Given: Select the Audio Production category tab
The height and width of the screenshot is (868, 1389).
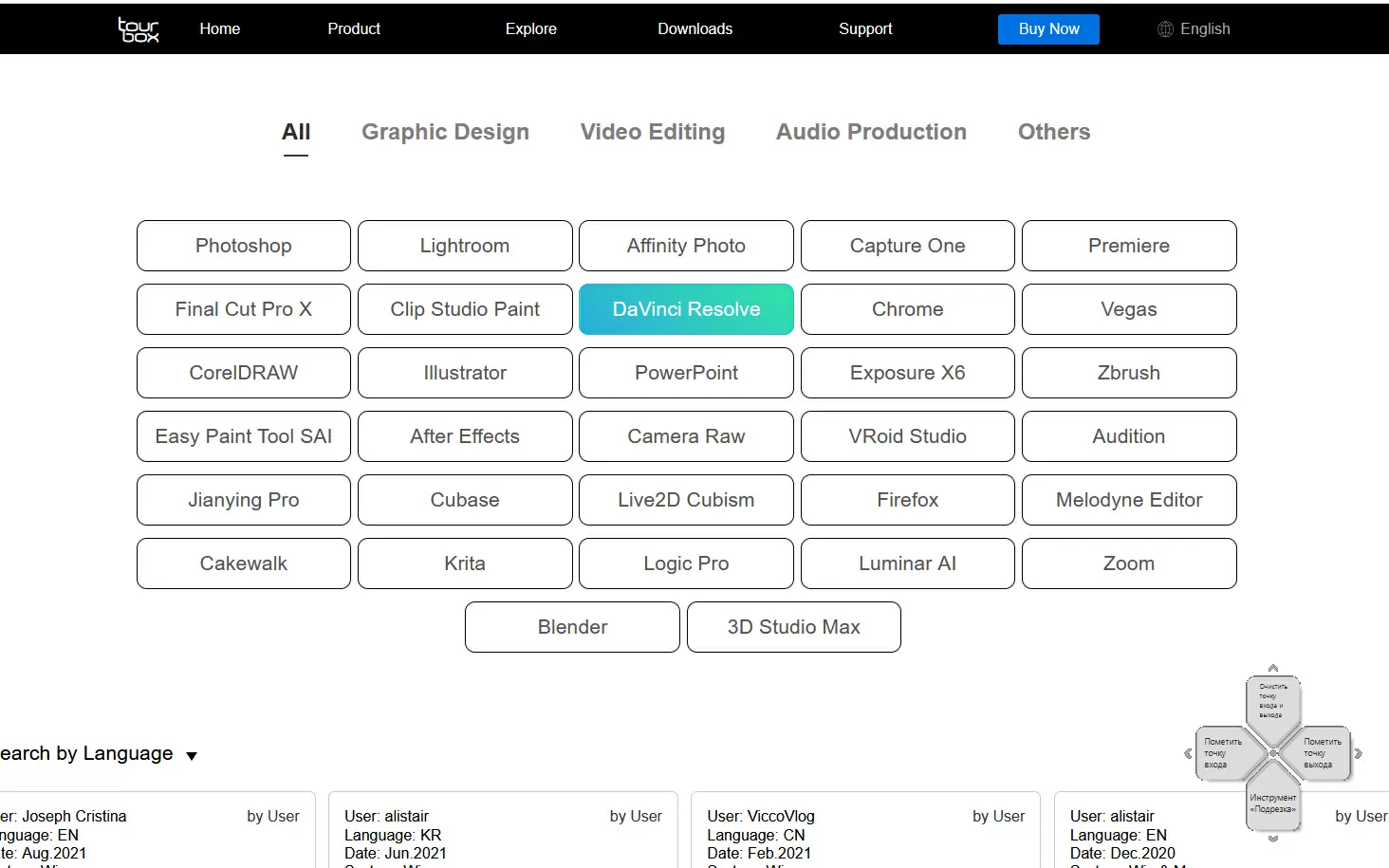Looking at the screenshot, I should (x=871, y=132).
